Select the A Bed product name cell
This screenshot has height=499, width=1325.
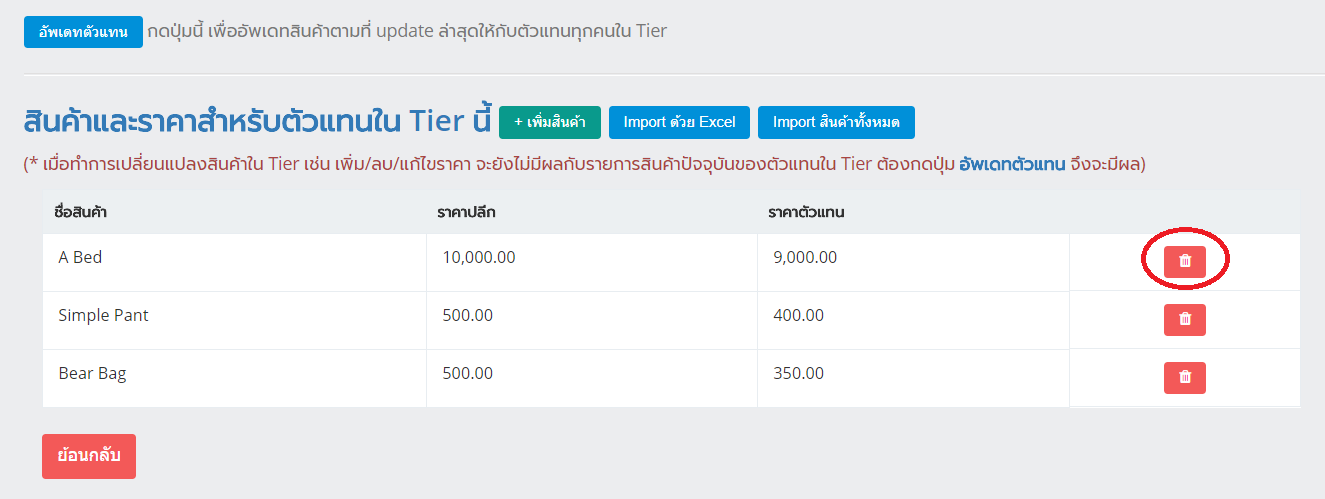pos(81,257)
